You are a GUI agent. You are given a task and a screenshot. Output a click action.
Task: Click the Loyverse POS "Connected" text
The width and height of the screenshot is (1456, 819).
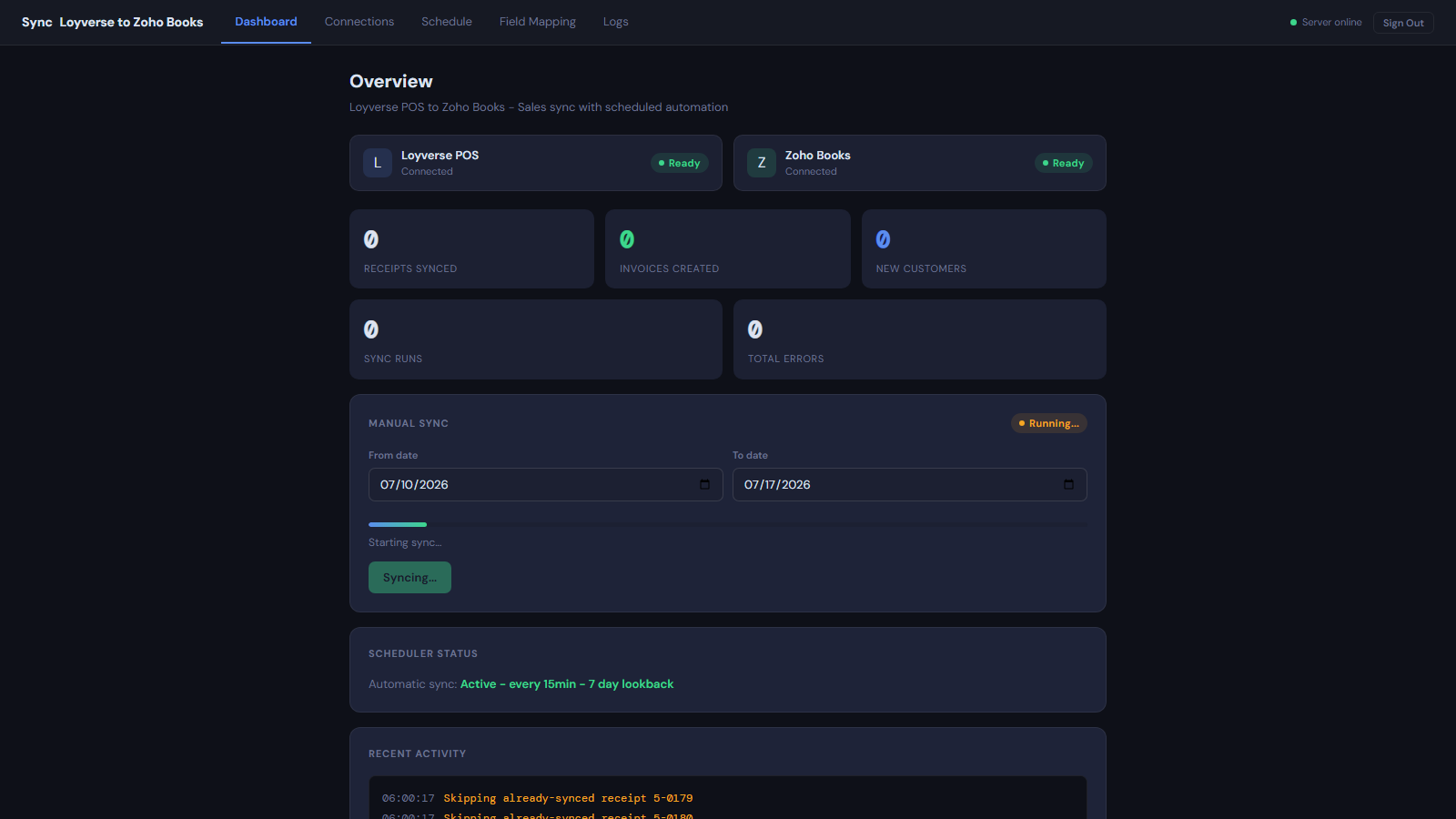[427, 171]
